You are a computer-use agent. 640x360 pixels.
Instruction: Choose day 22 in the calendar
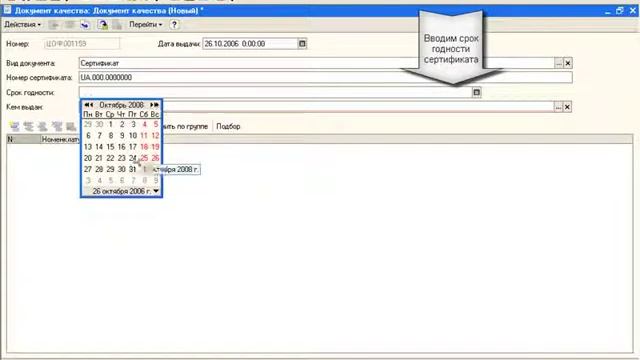coord(110,158)
